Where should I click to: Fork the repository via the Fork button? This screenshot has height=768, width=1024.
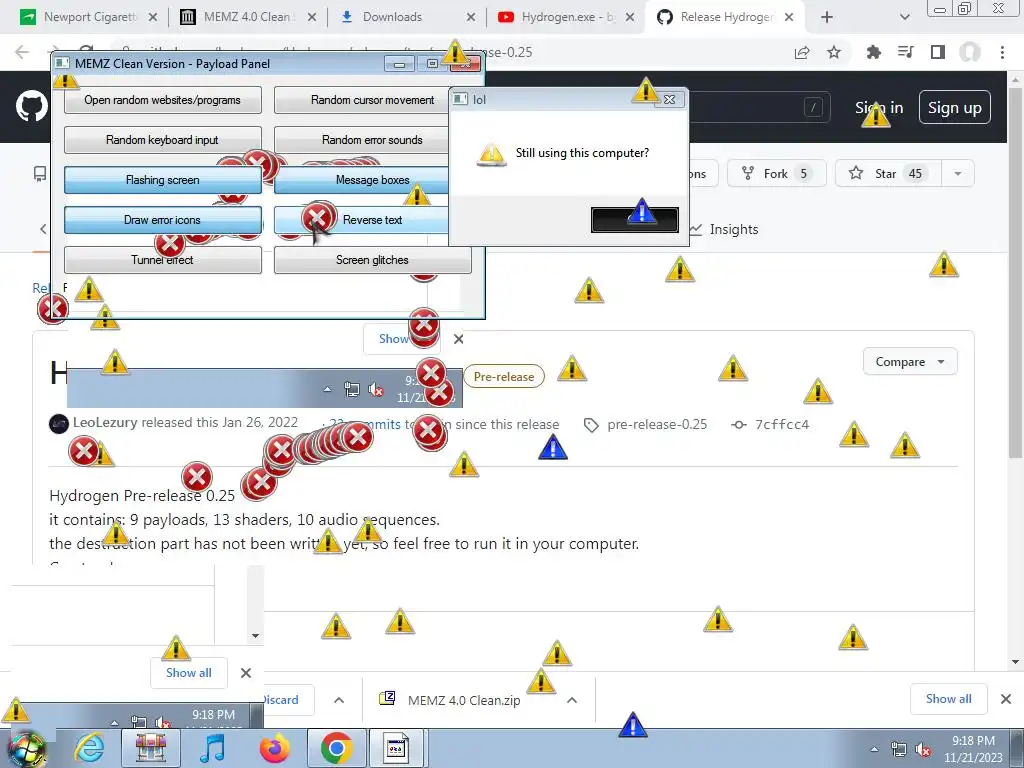(x=776, y=174)
